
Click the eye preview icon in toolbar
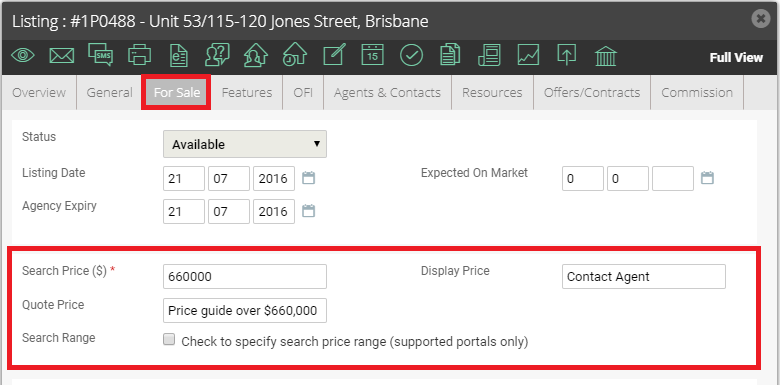[23, 55]
